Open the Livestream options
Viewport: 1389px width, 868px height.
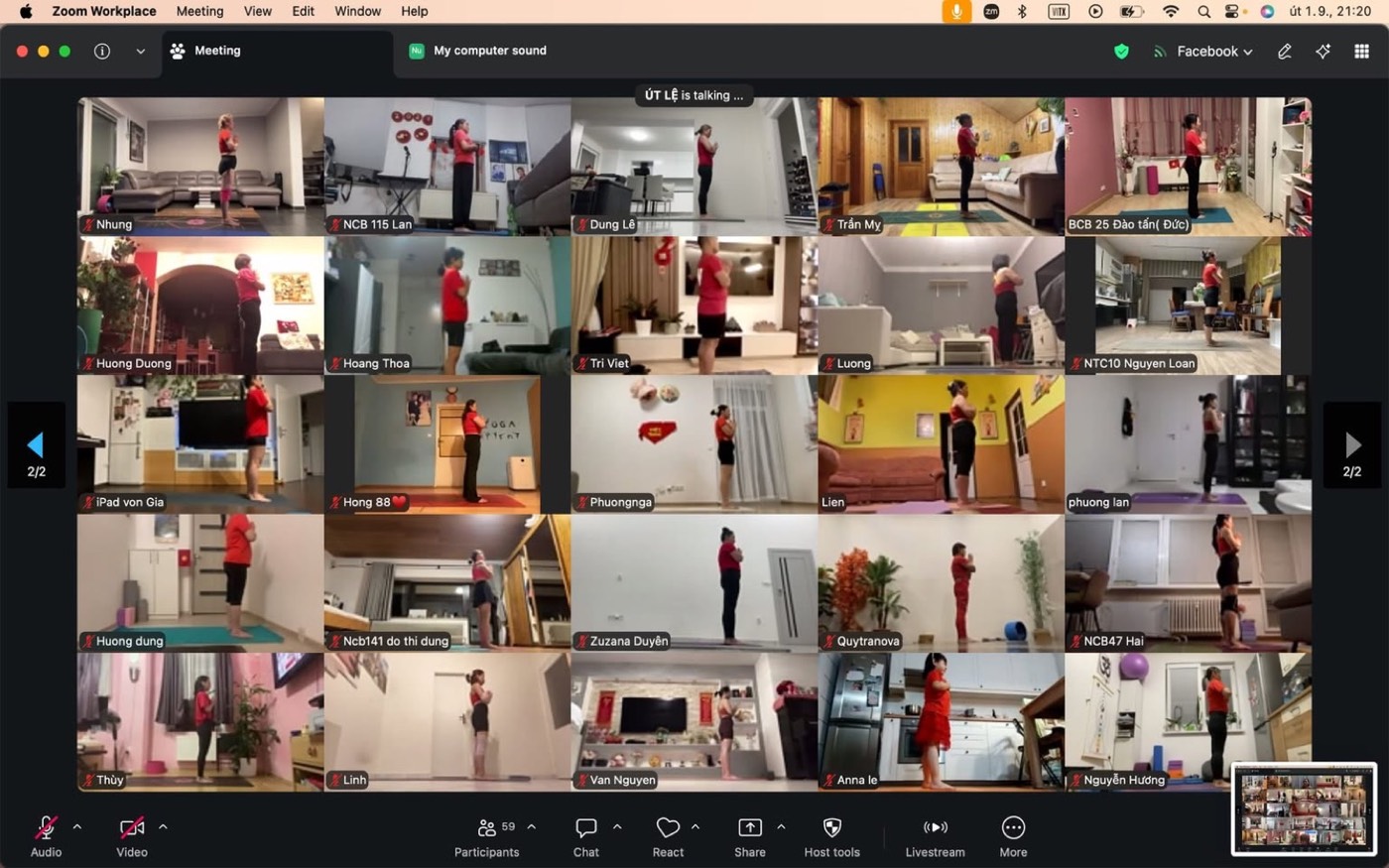tap(935, 836)
